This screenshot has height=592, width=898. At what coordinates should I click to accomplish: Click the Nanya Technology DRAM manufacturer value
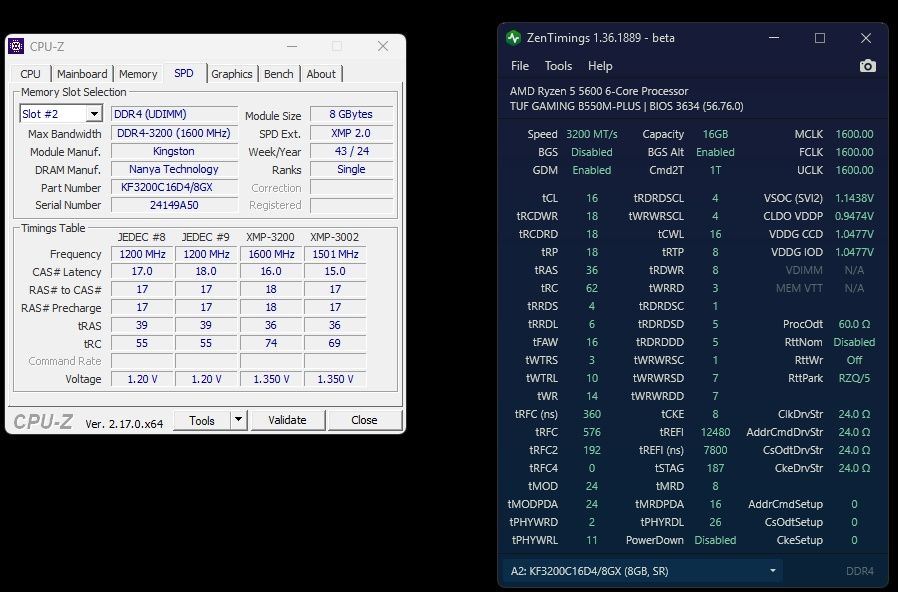click(x=174, y=169)
